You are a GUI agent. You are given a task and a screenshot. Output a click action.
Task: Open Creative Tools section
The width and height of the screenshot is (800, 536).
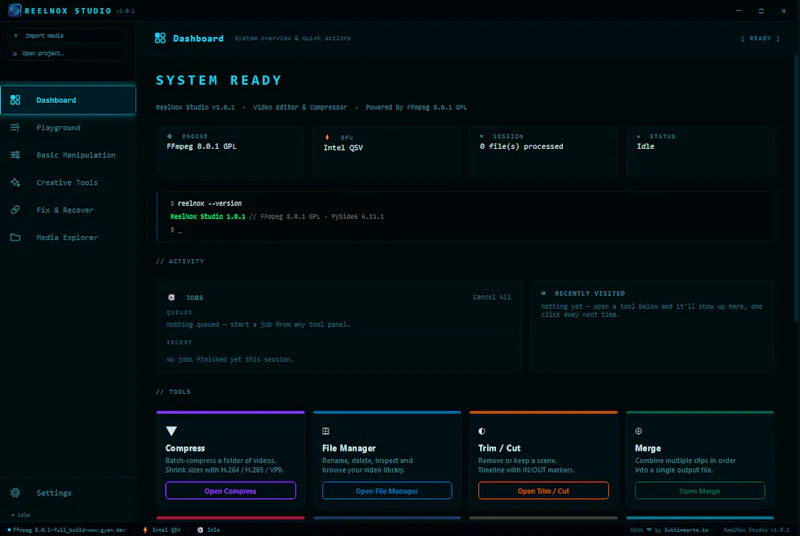point(68,182)
